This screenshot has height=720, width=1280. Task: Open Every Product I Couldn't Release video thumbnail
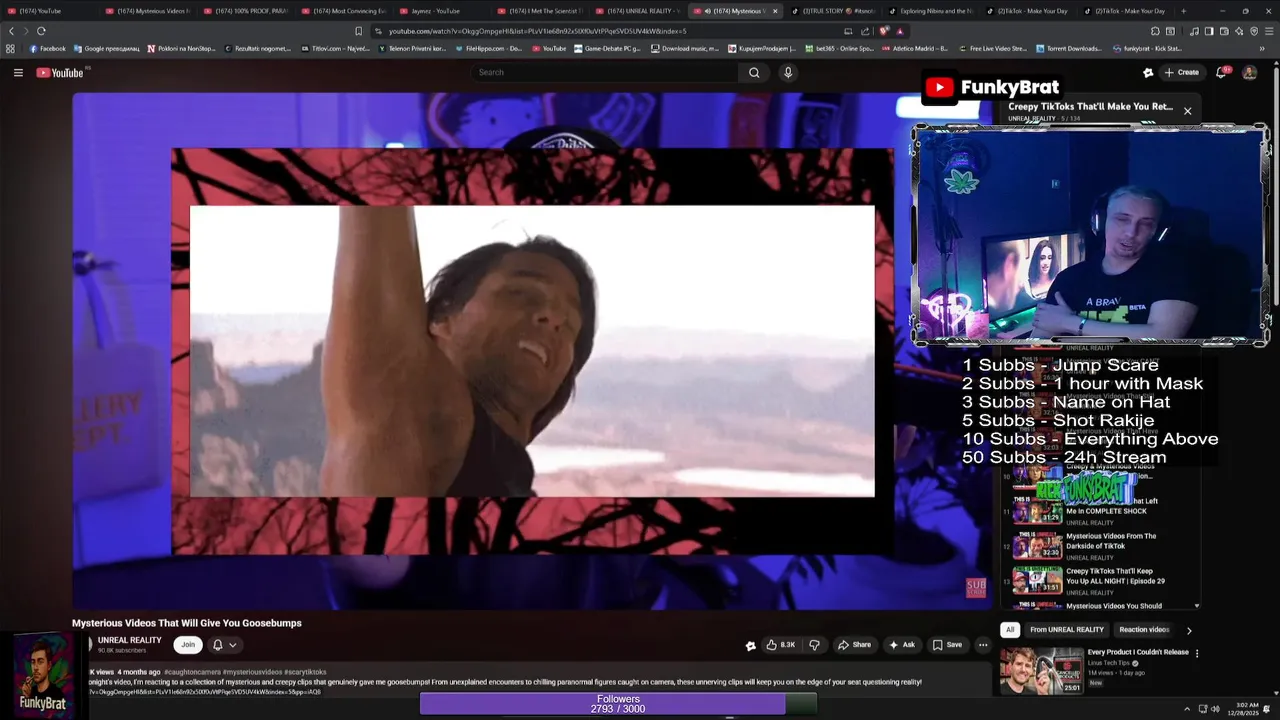(x=1041, y=671)
